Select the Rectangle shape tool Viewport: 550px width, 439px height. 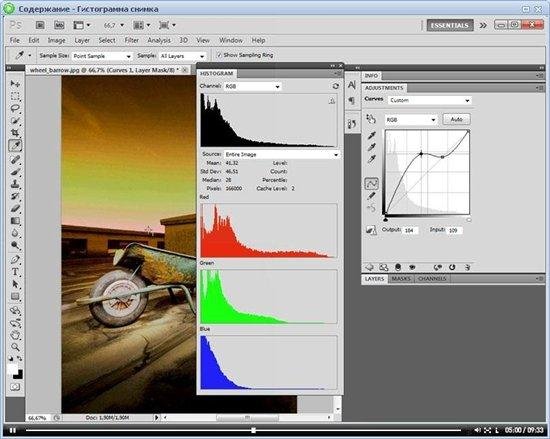click(x=15, y=297)
